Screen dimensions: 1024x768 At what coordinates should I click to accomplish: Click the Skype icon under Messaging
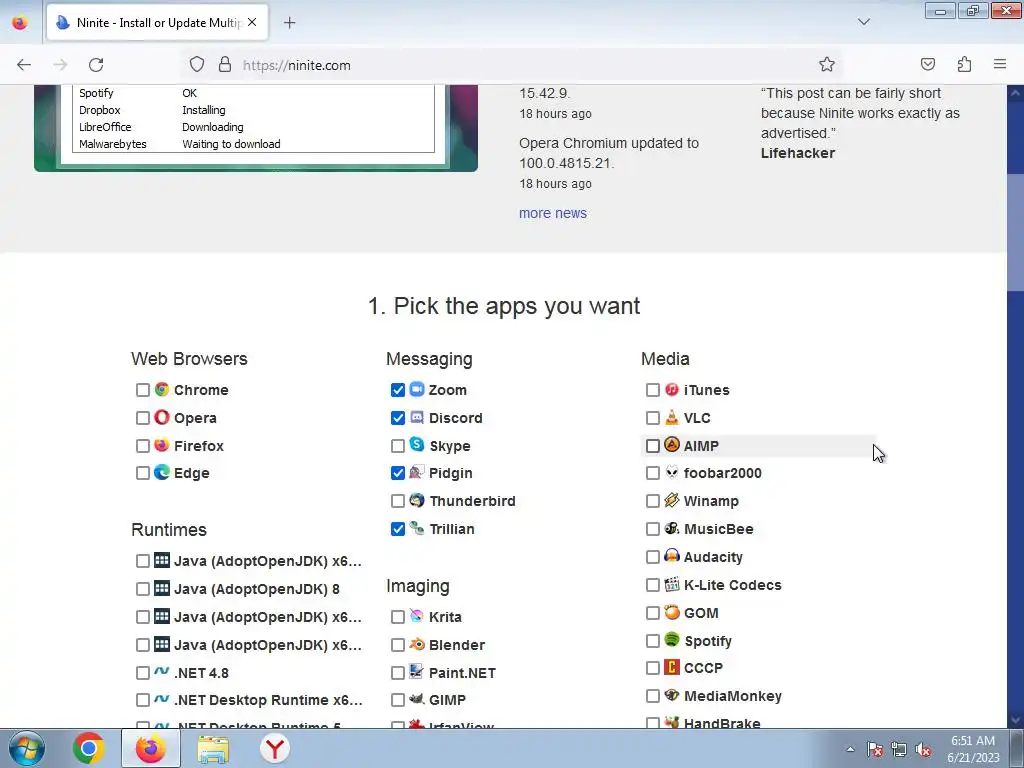417,445
